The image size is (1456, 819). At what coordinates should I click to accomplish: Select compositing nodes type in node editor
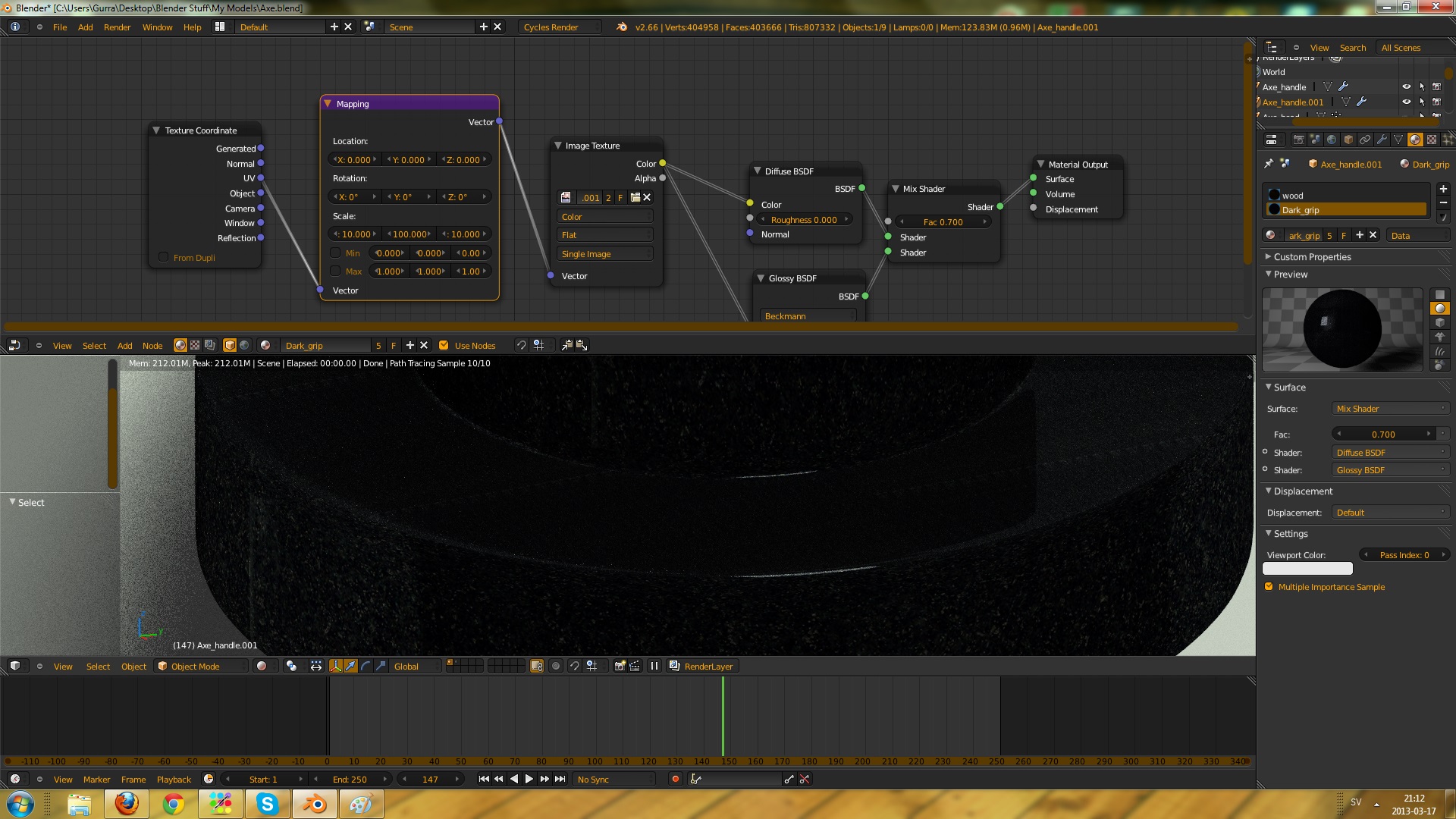pos(210,345)
